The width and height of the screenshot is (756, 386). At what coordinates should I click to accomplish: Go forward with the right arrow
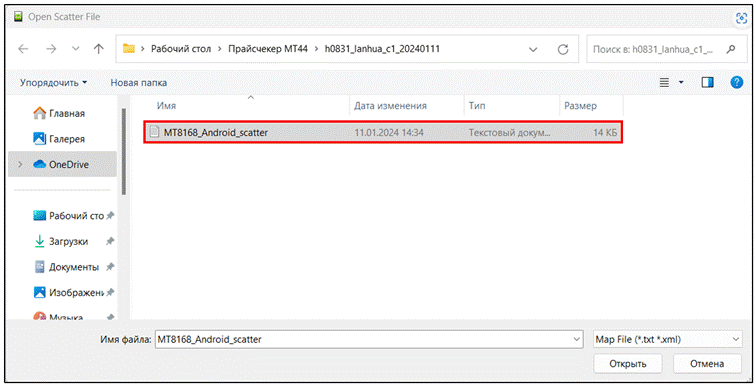pyautogui.click(x=51, y=49)
